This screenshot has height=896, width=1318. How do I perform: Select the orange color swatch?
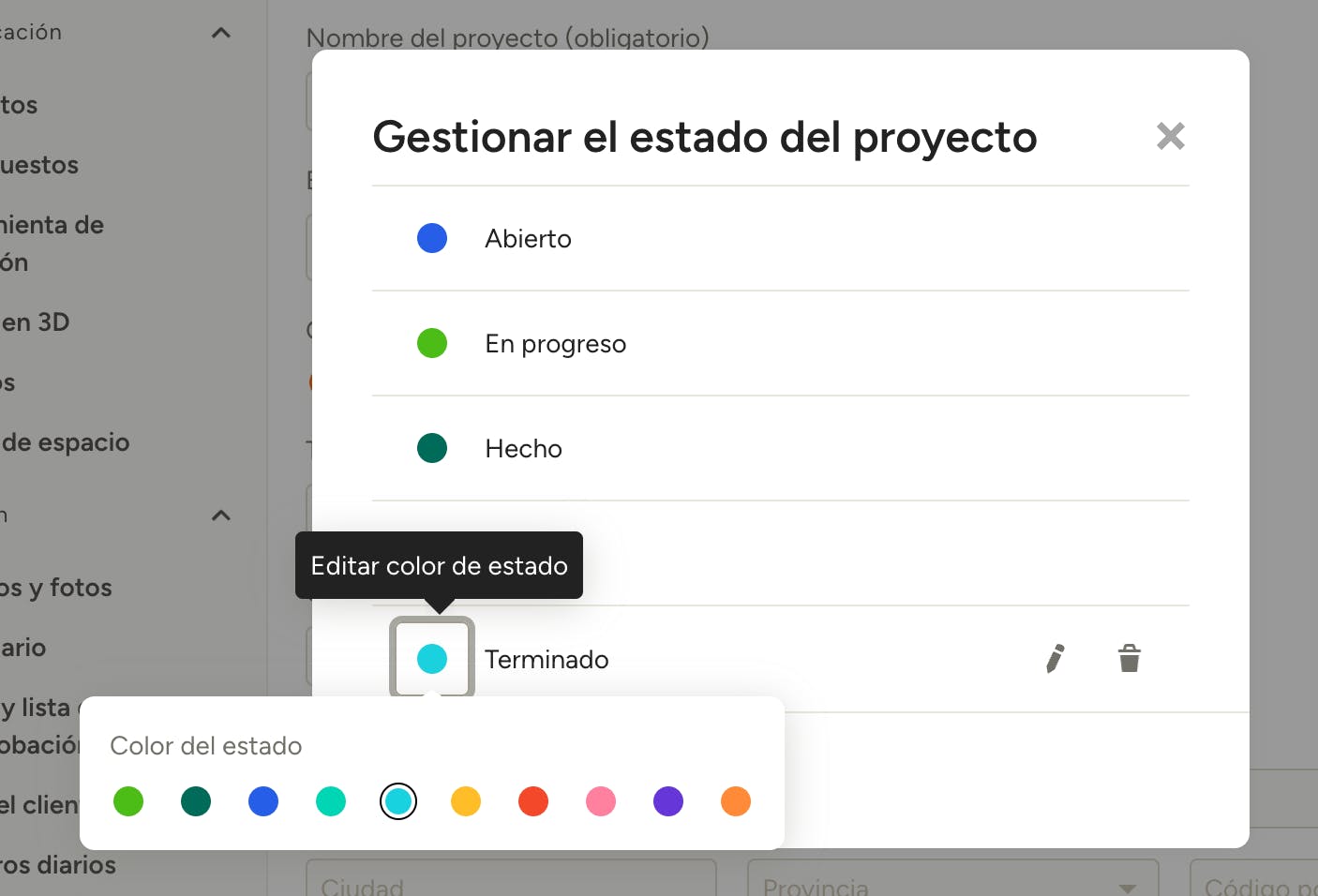pyautogui.click(x=736, y=801)
